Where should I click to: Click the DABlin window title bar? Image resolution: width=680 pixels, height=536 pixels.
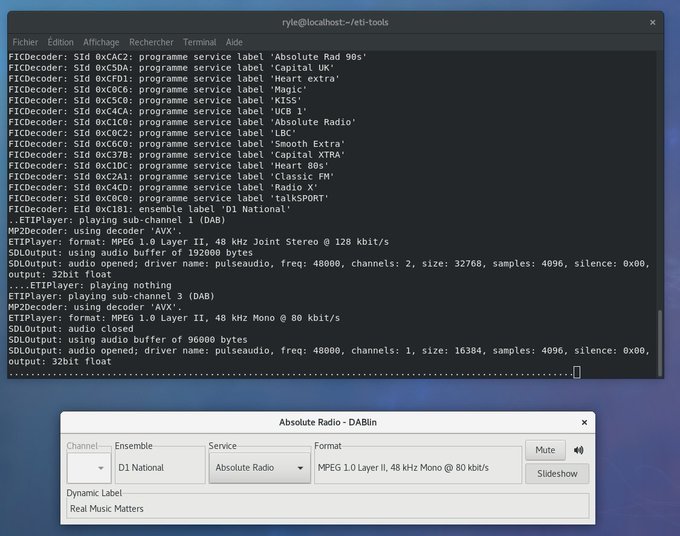point(328,422)
